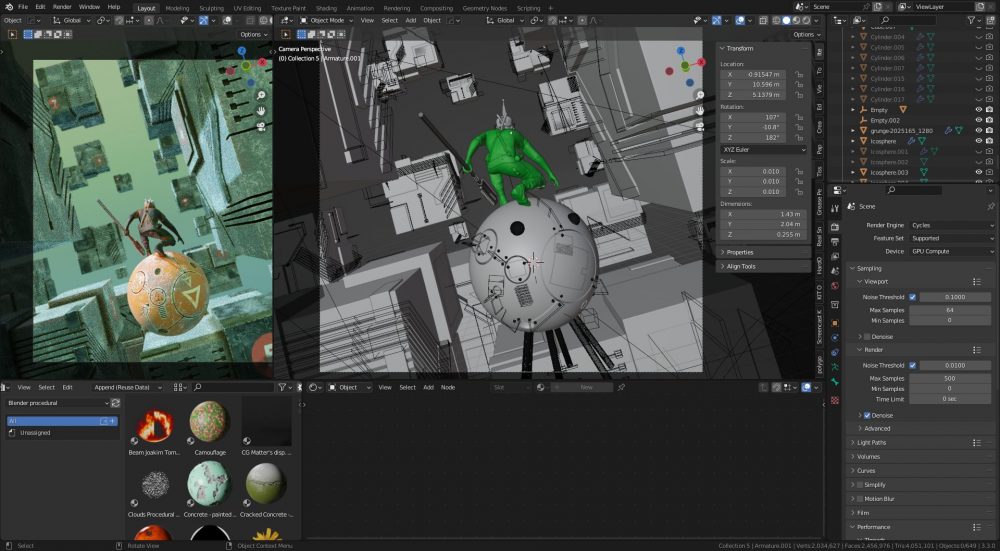1000x551 pixels.
Task: Open the Render properties tab icon
Action: coord(835,226)
